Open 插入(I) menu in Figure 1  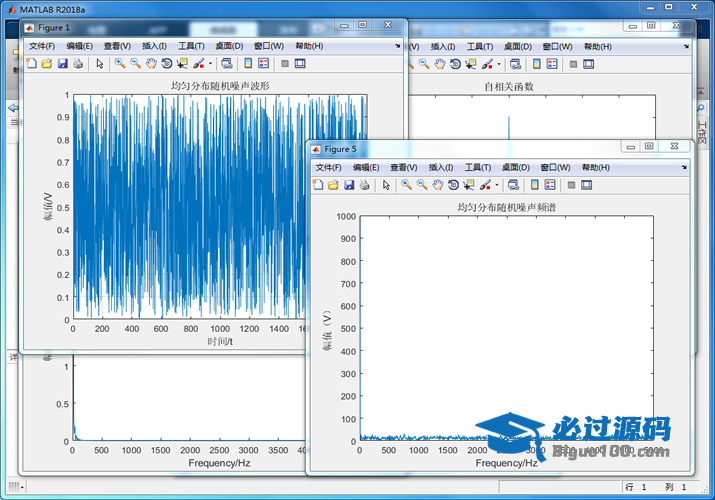point(154,46)
